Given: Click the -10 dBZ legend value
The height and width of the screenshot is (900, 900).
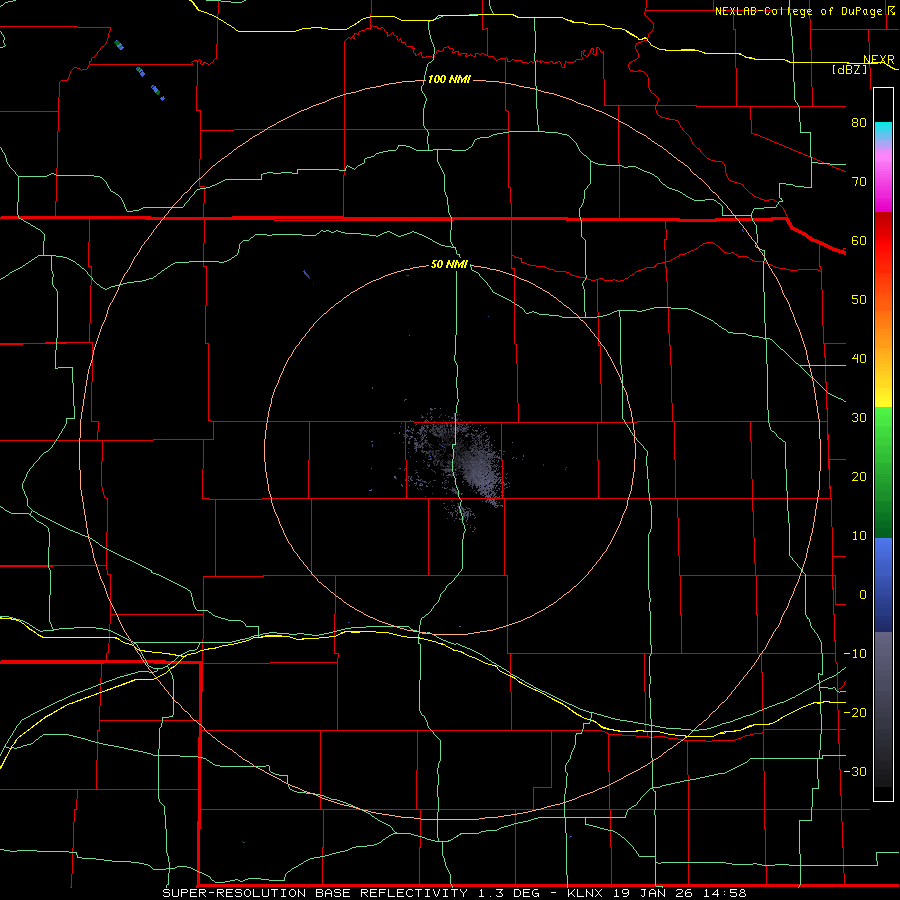Looking at the screenshot, I should pos(855,654).
